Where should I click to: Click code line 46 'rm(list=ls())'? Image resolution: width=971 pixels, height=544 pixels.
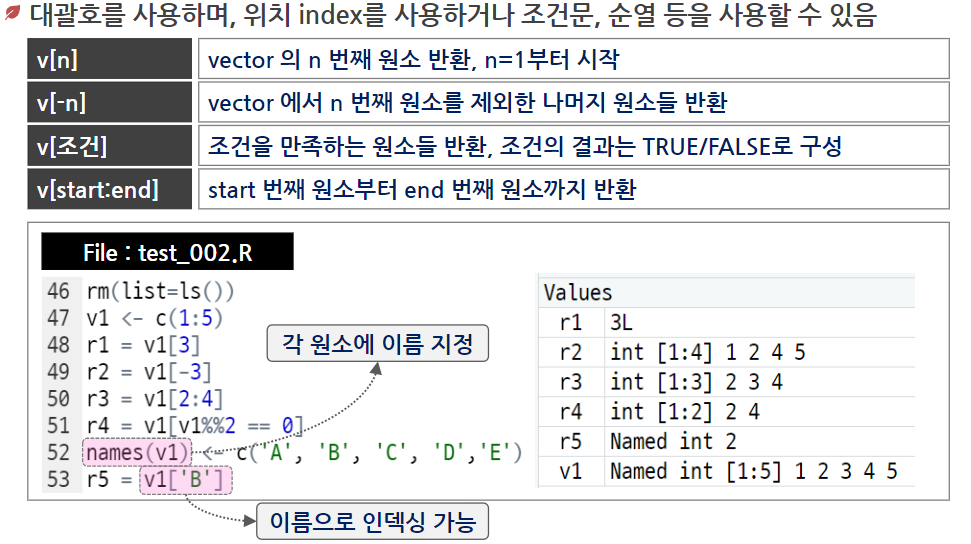click(x=160, y=291)
